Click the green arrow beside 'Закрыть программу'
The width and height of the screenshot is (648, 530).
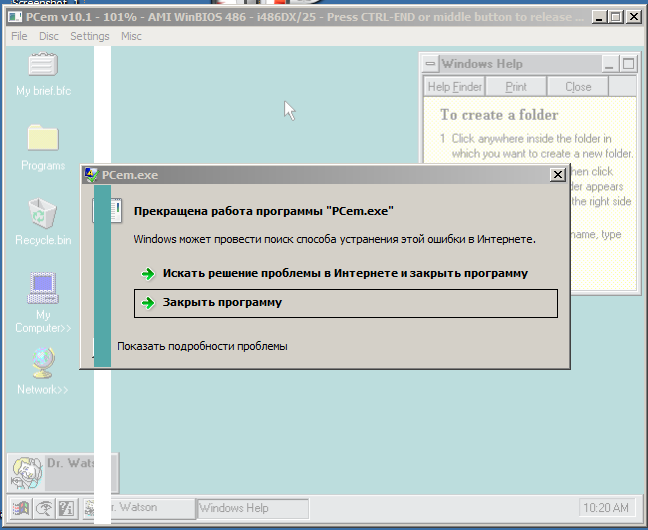tap(148, 303)
